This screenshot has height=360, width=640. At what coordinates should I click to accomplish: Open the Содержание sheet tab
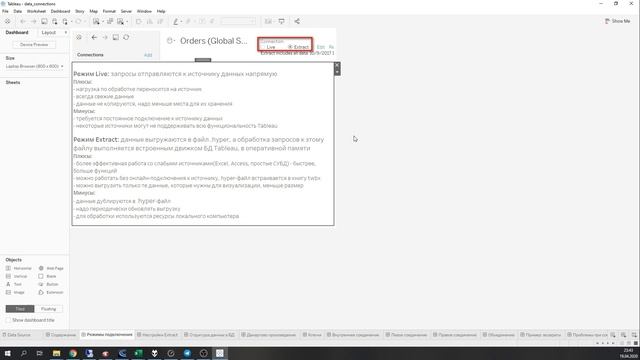61,335
